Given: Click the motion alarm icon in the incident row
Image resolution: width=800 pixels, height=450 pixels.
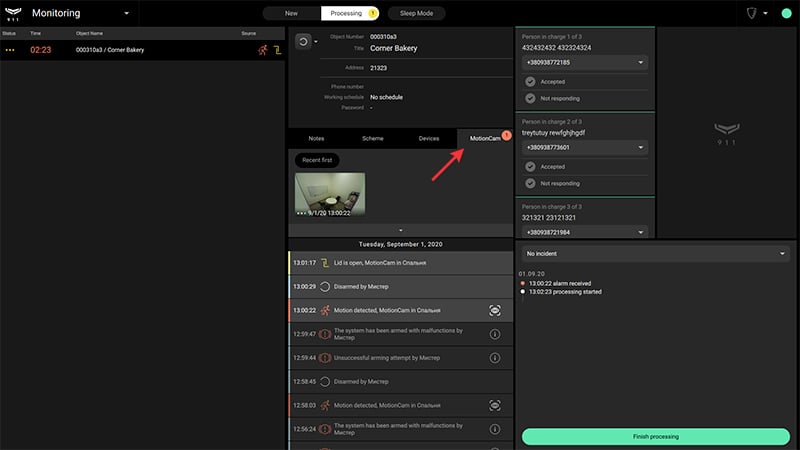Looking at the screenshot, I should click(262, 50).
